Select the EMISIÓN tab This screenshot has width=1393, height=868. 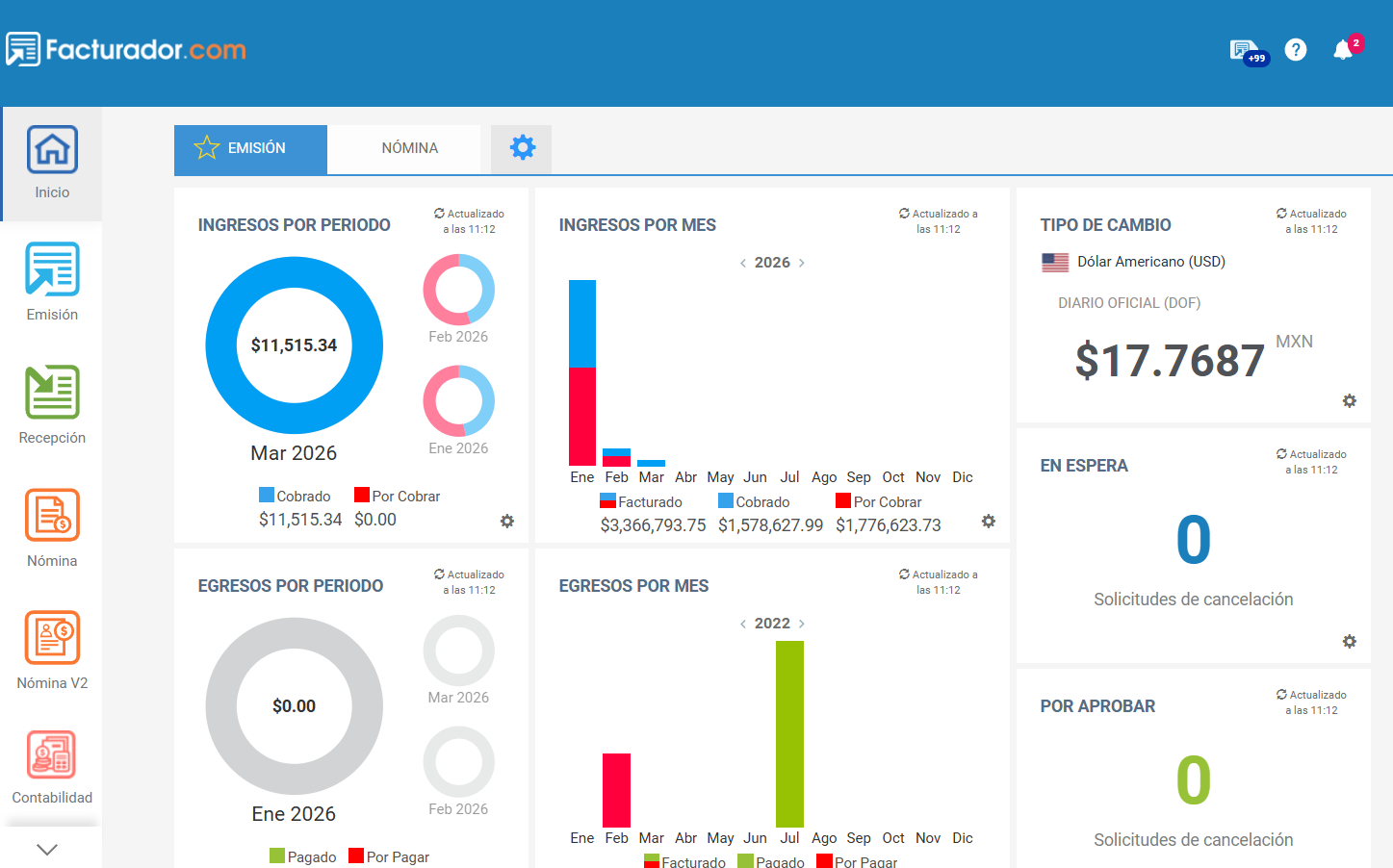coord(250,148)
